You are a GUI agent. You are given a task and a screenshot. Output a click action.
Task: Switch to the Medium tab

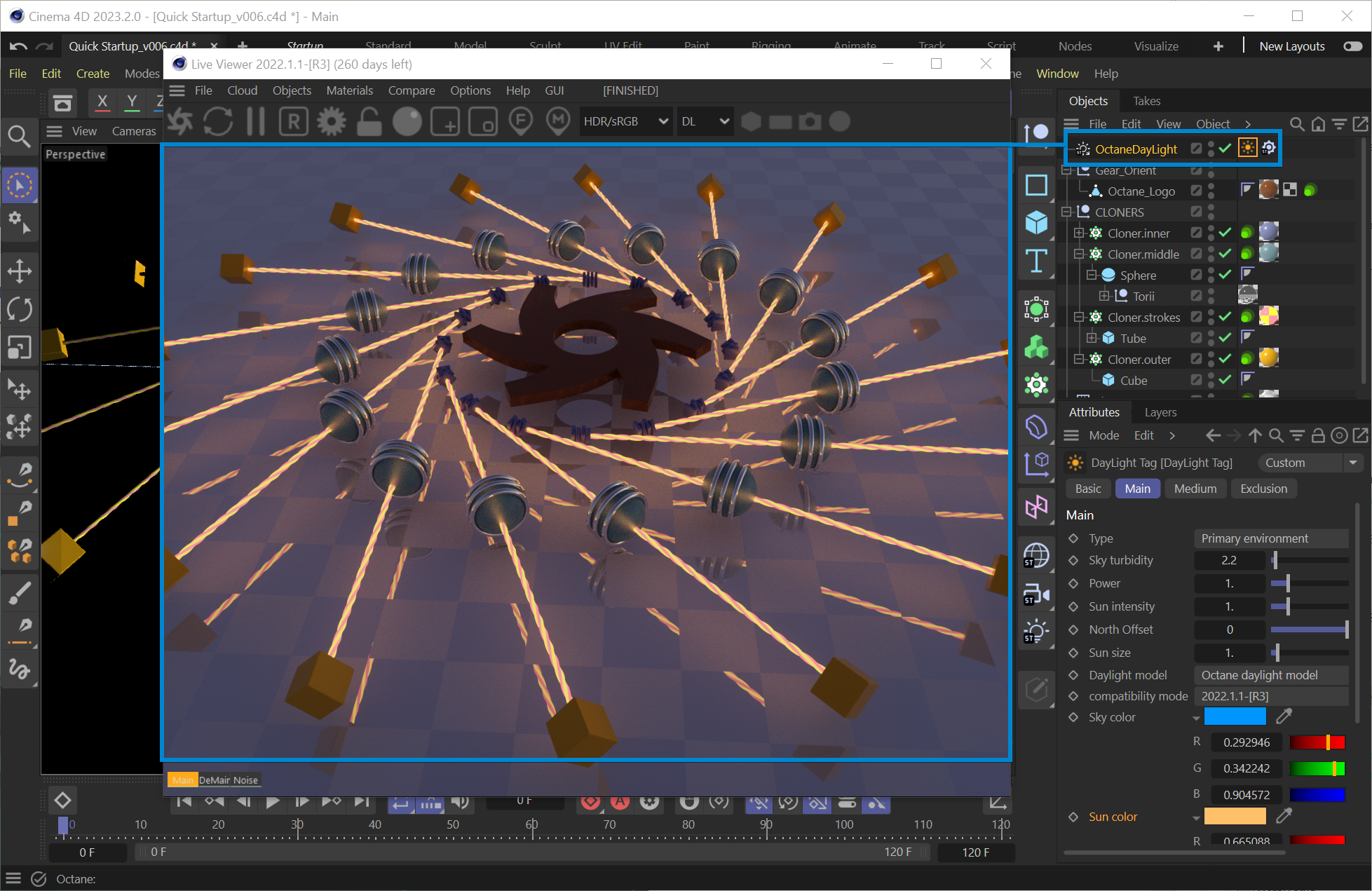(1195, 489)
